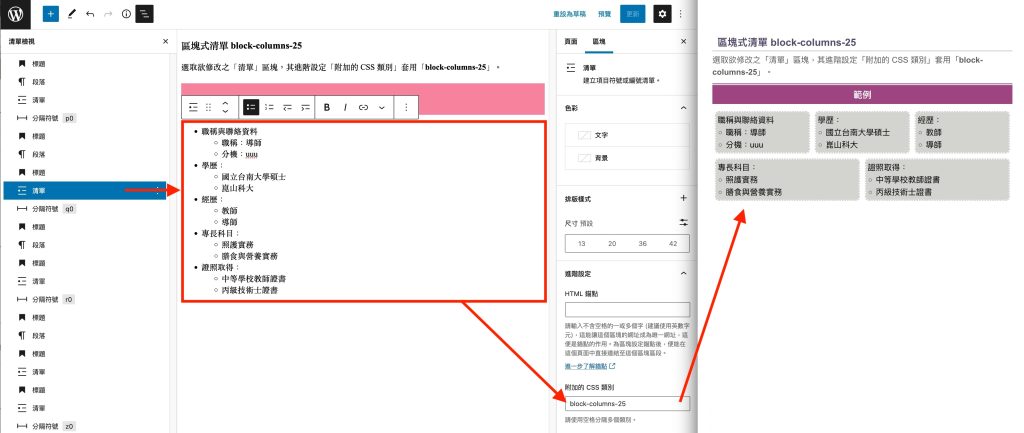Open typography options plus icon
The height and width of the screenshot is (433, 1024).
tap(683, 198)
